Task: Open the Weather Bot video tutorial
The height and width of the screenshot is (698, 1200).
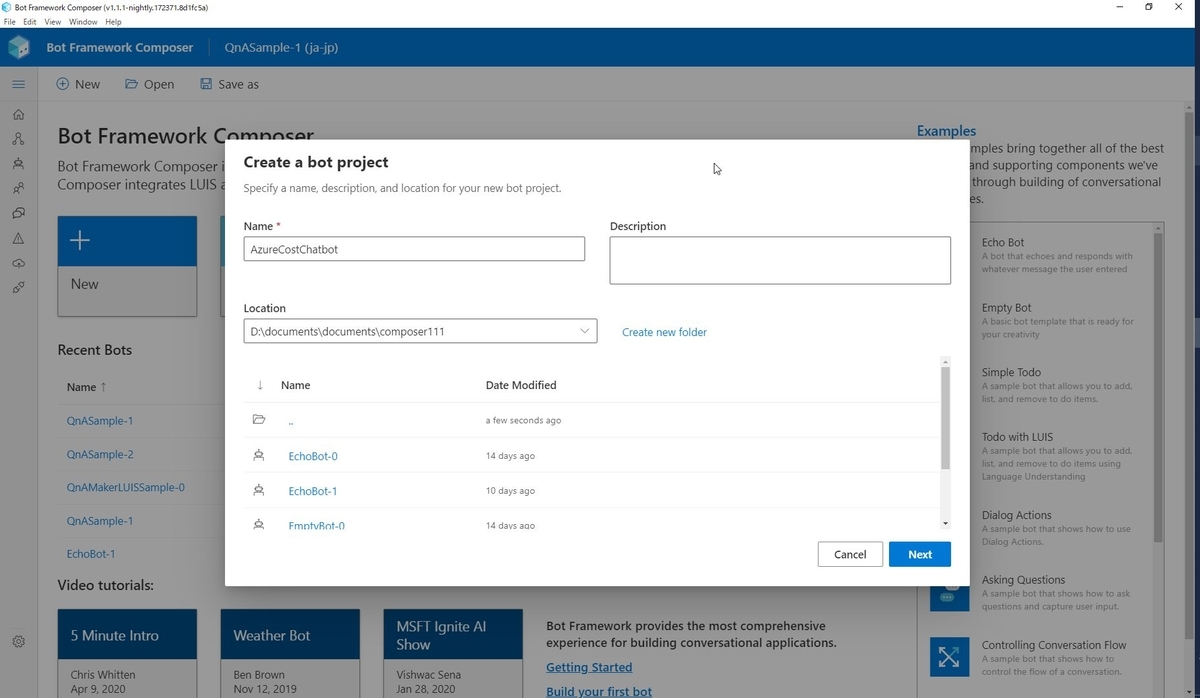Action: pos(290,654)
